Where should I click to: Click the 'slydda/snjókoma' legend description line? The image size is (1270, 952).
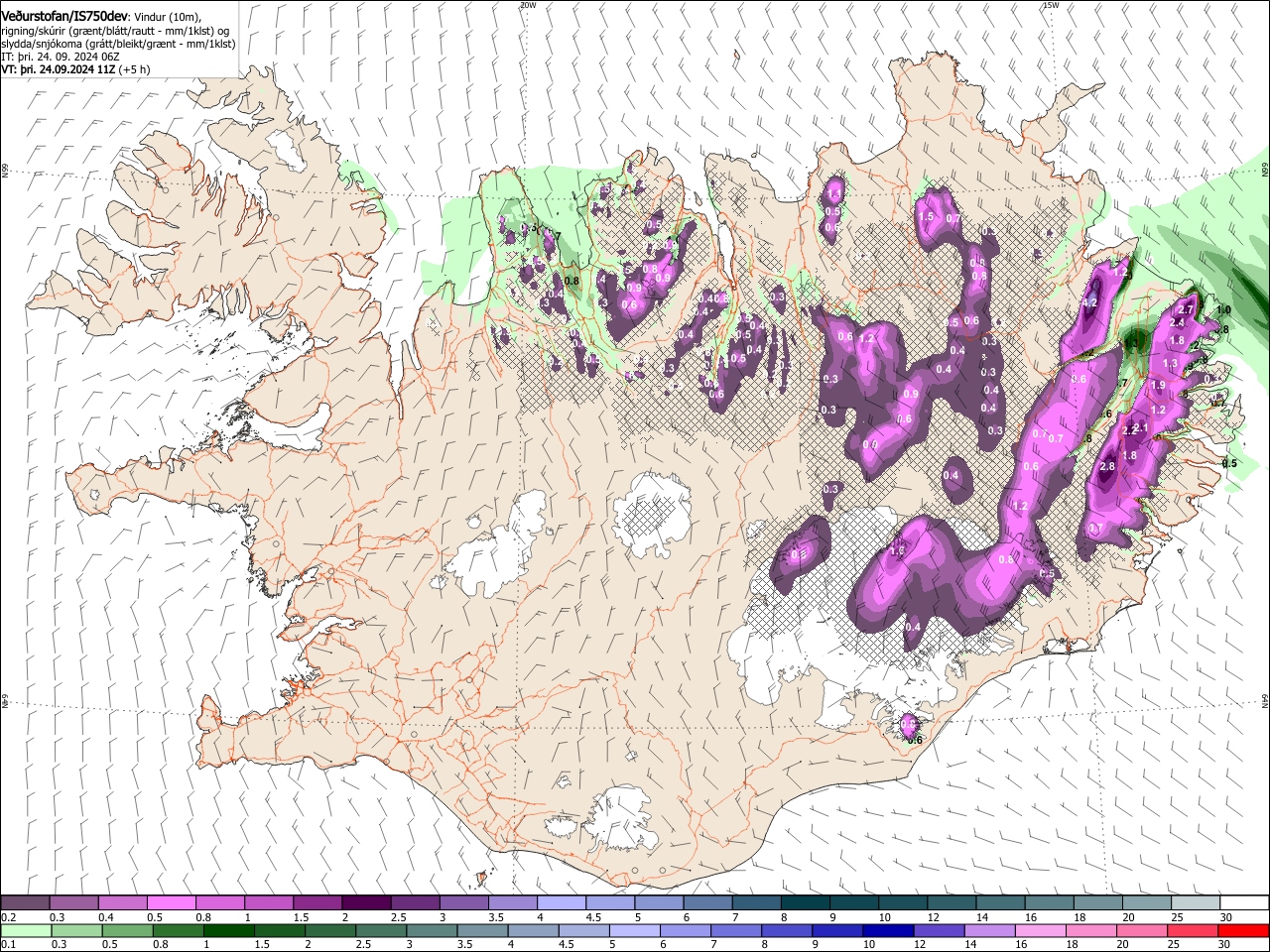[118, 44]
